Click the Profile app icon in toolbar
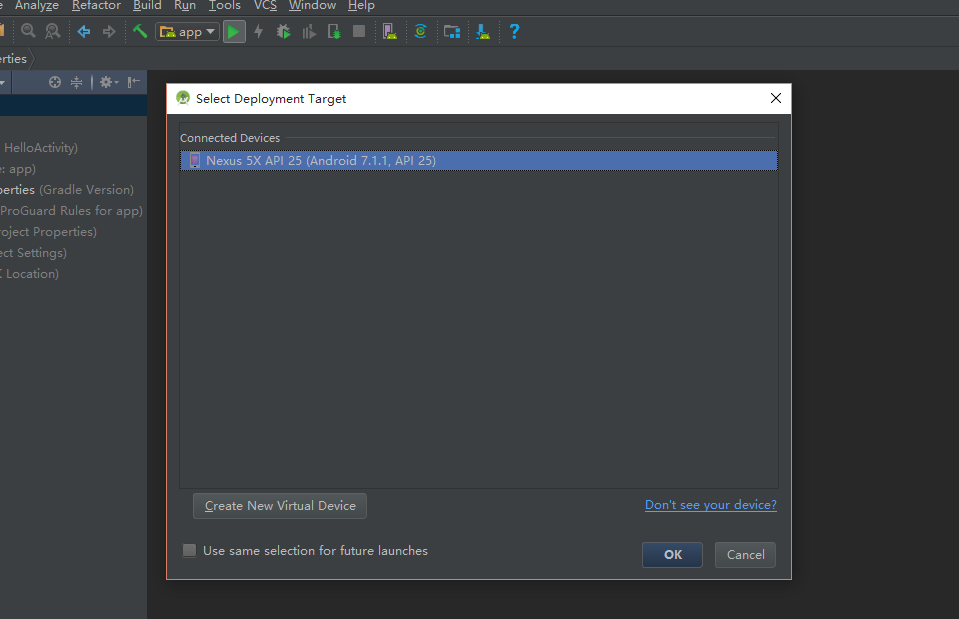 coord(309,31)
